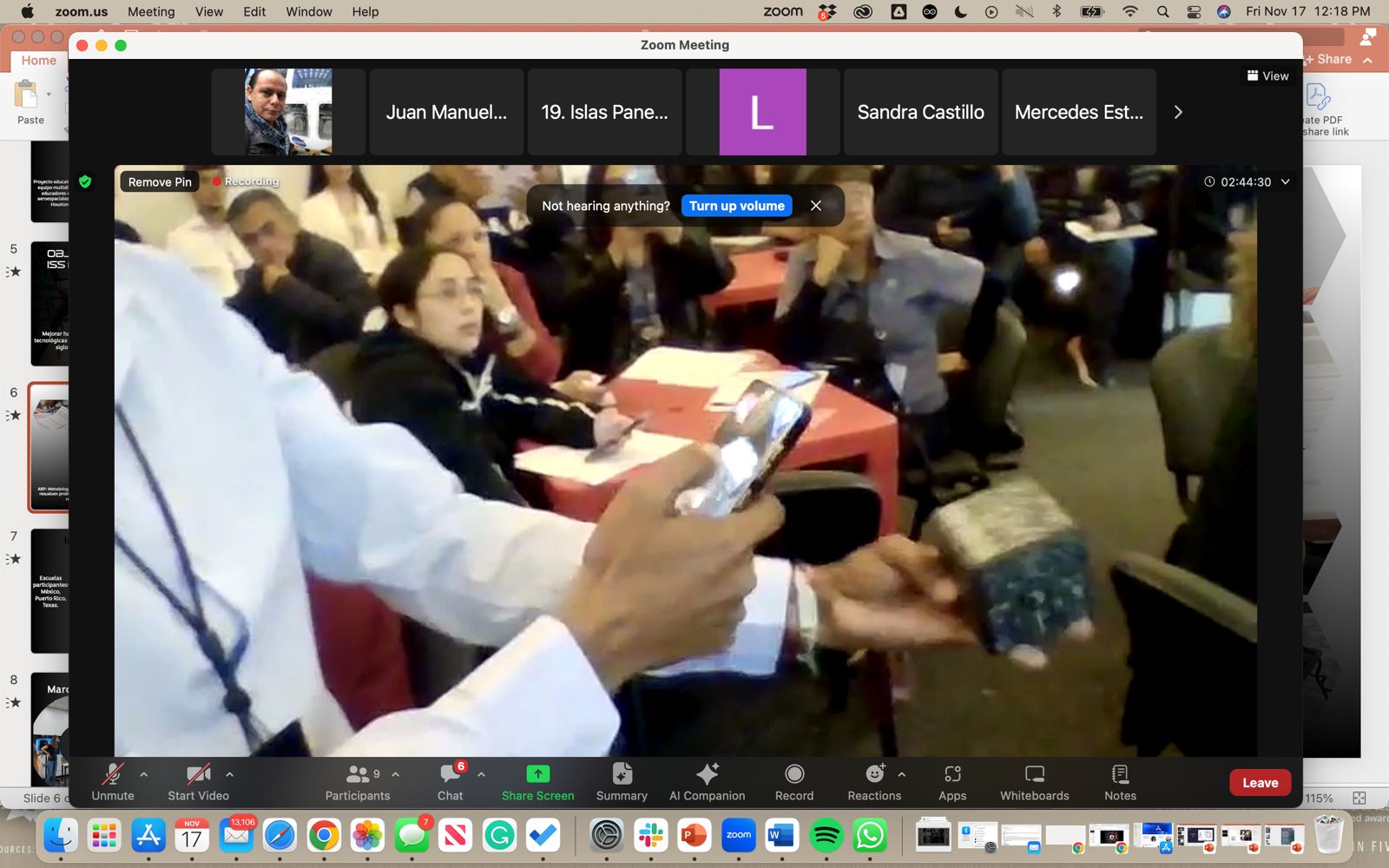Open Zoom Apps panel
Viewport: 1389px width, 868px height.
952,774
